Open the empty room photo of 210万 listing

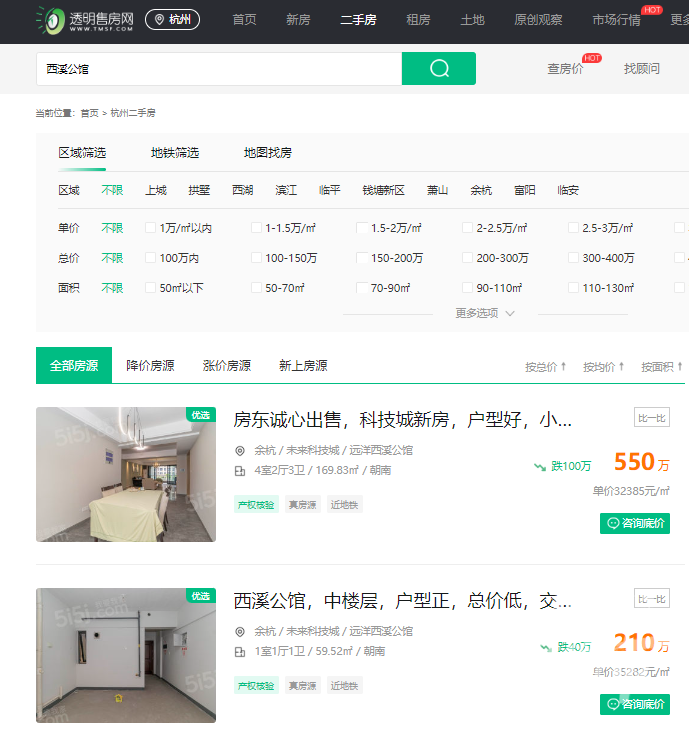126,655
